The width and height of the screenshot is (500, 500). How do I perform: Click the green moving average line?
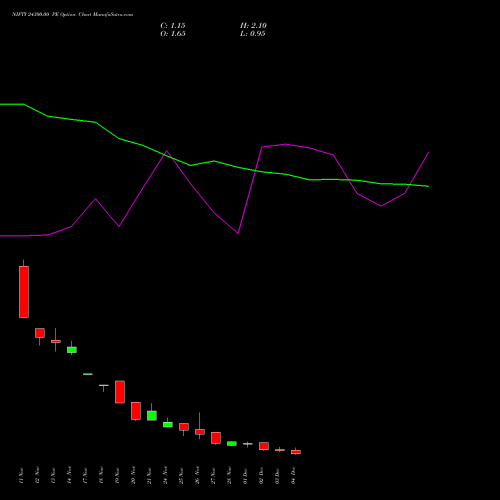point(214,161)
